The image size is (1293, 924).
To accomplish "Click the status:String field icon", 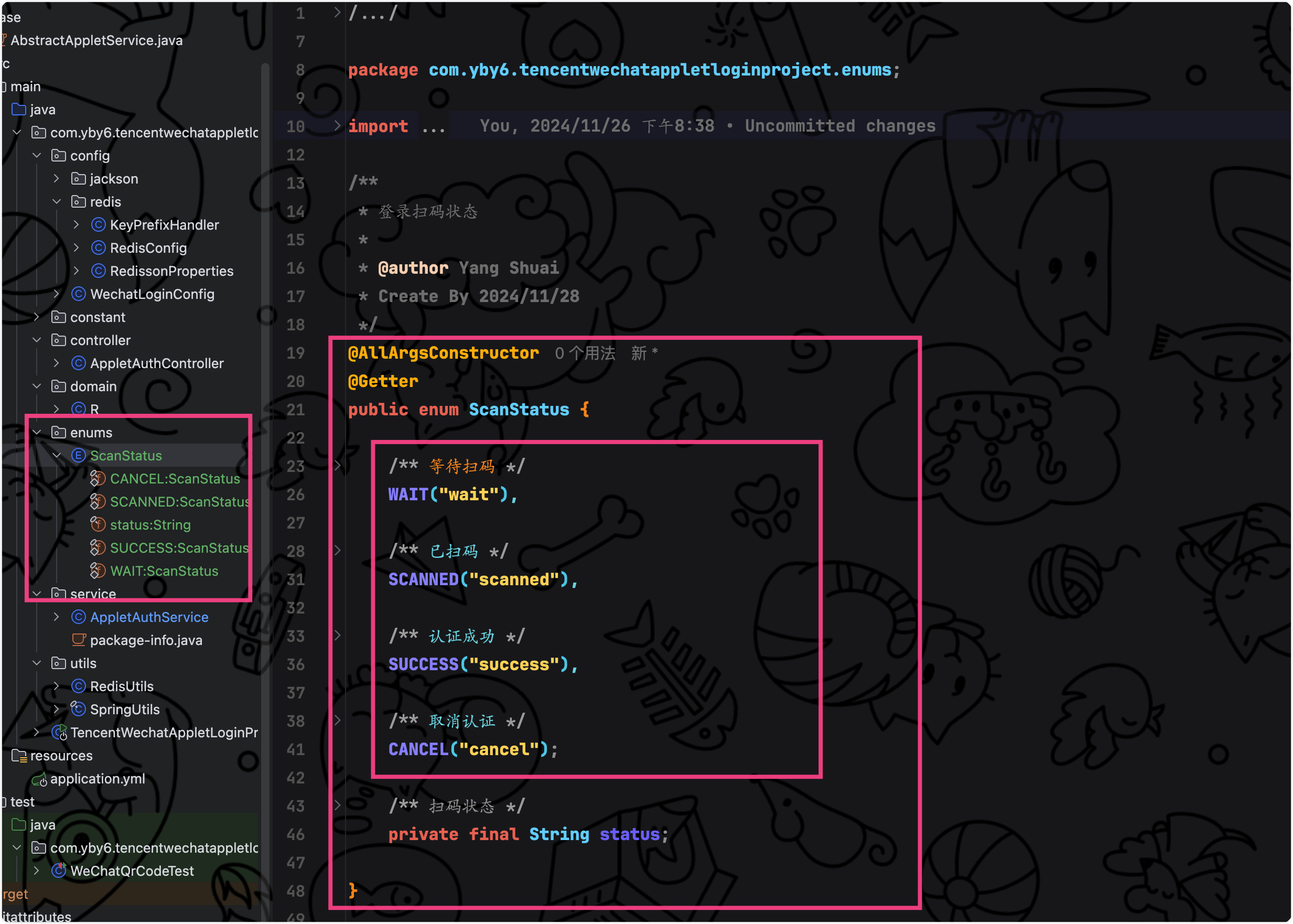I will pos(98,524).
